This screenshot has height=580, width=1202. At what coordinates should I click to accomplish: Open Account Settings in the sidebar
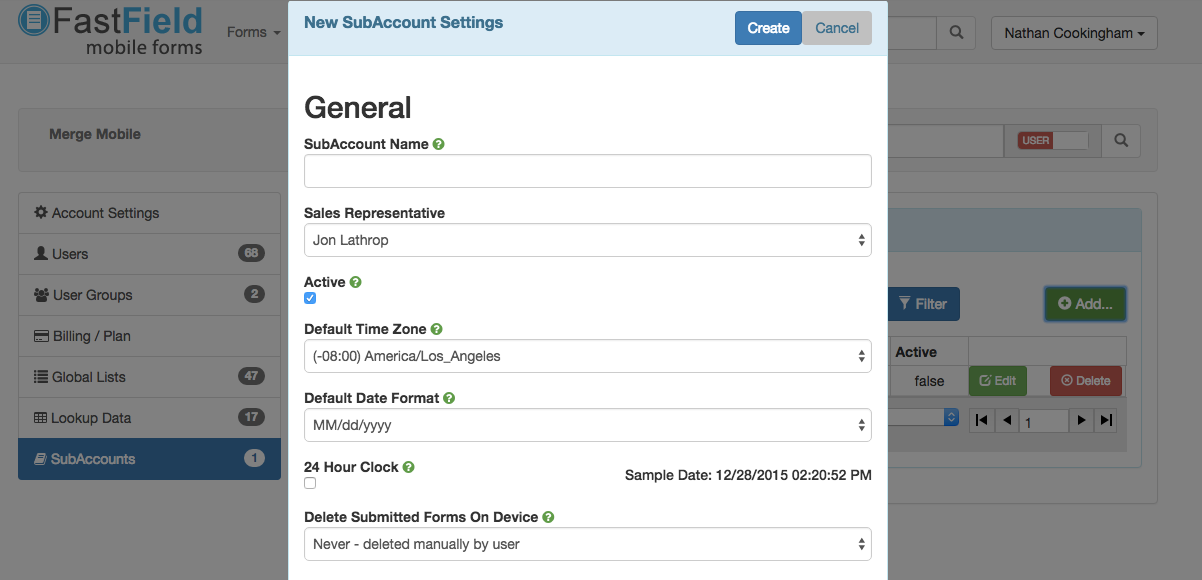105,213
